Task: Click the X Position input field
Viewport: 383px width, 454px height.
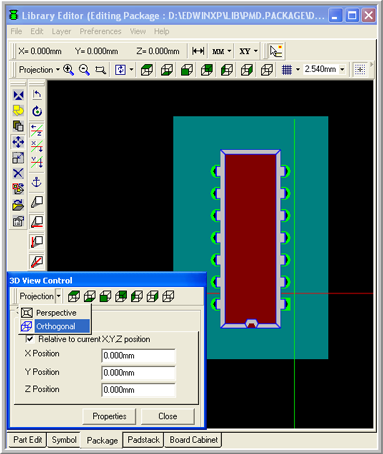Action: (138, 355)
